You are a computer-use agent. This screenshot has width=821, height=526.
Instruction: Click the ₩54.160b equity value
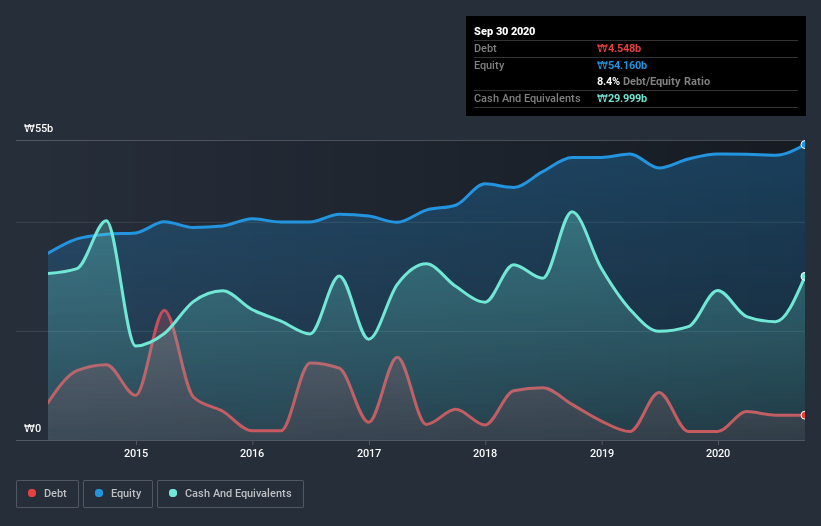(x=622, y=65)
